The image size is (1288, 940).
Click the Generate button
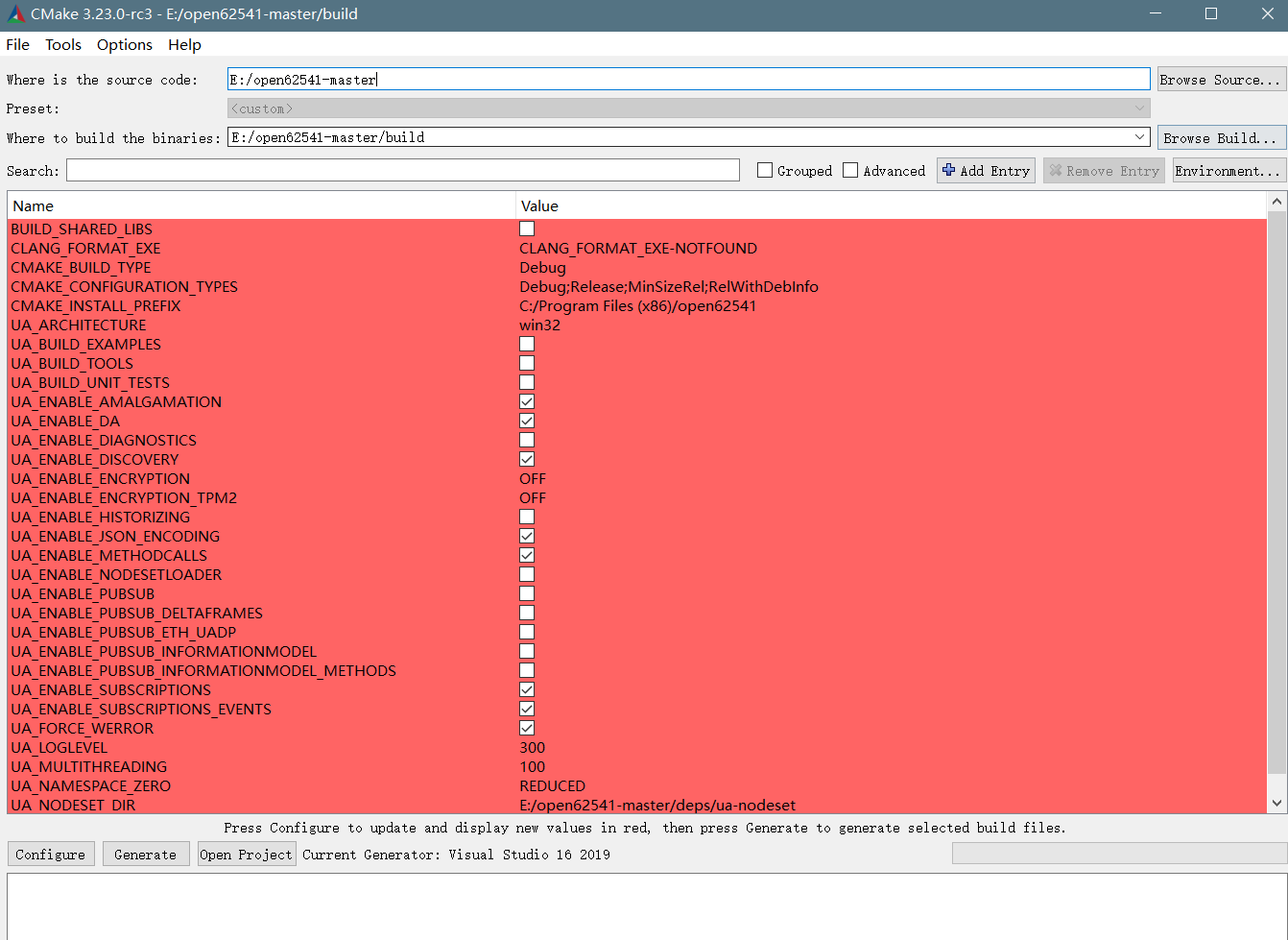[145, 855]
